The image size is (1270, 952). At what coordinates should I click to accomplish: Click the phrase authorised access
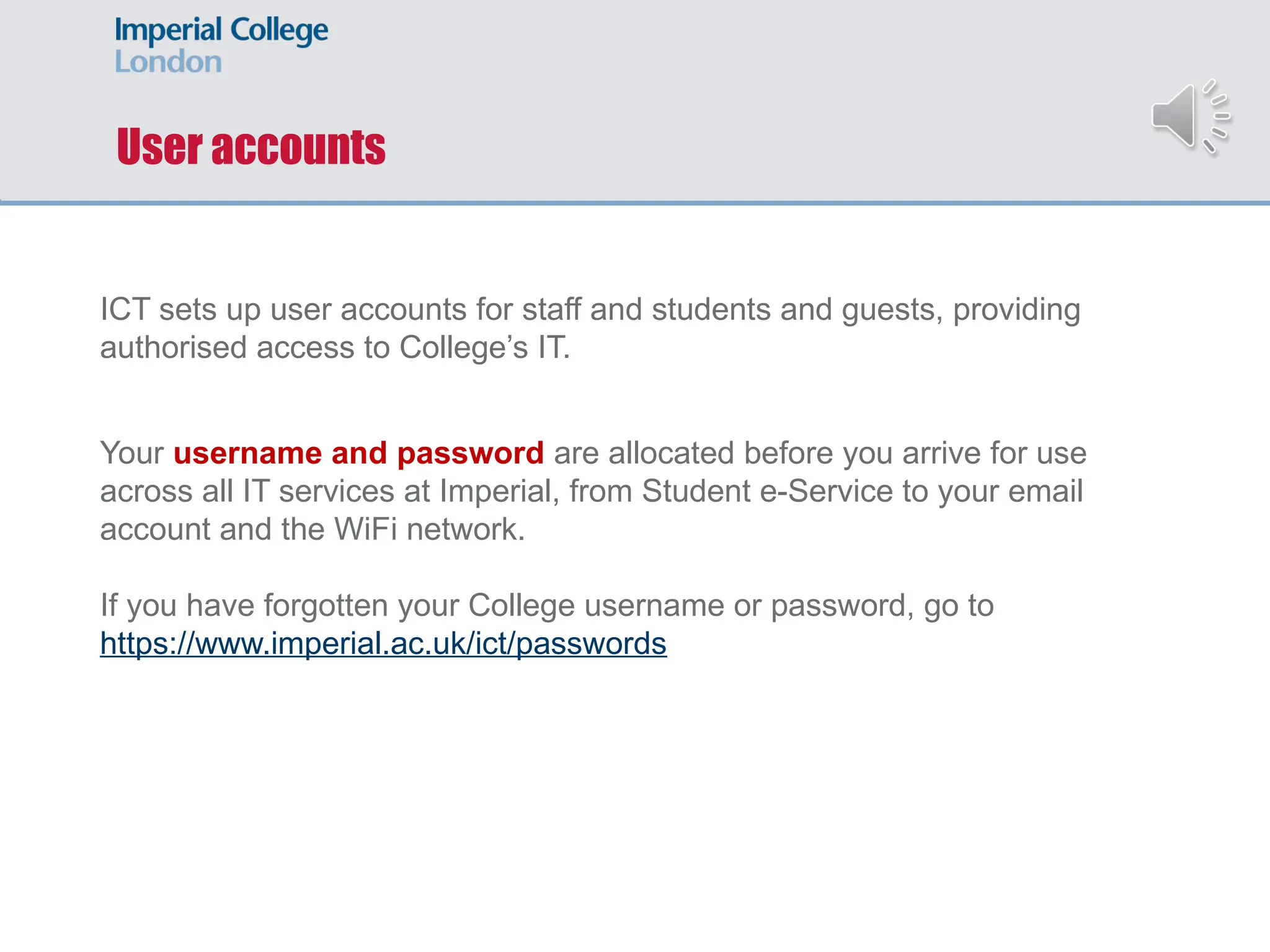point(227,347)
